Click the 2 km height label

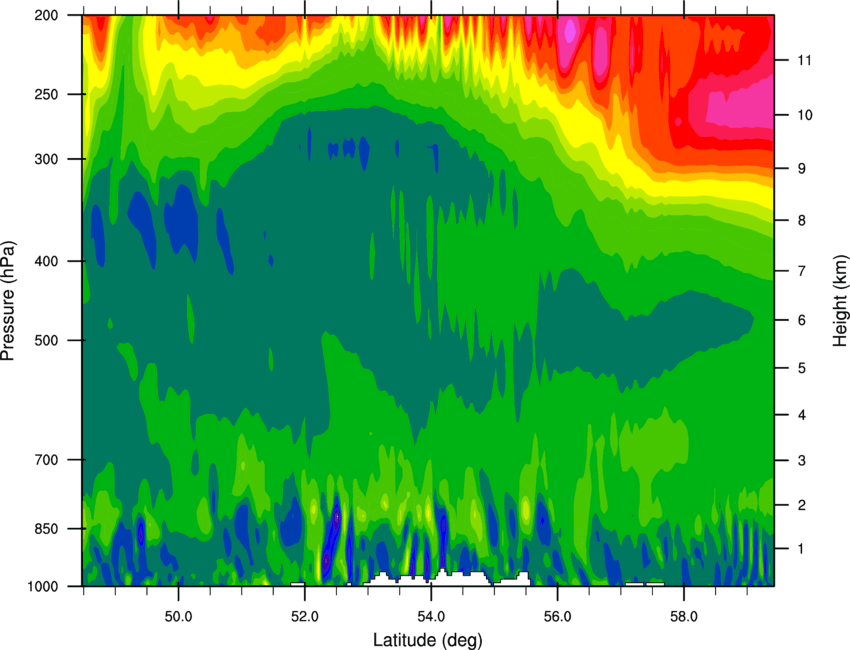click(x=802, y=505)
